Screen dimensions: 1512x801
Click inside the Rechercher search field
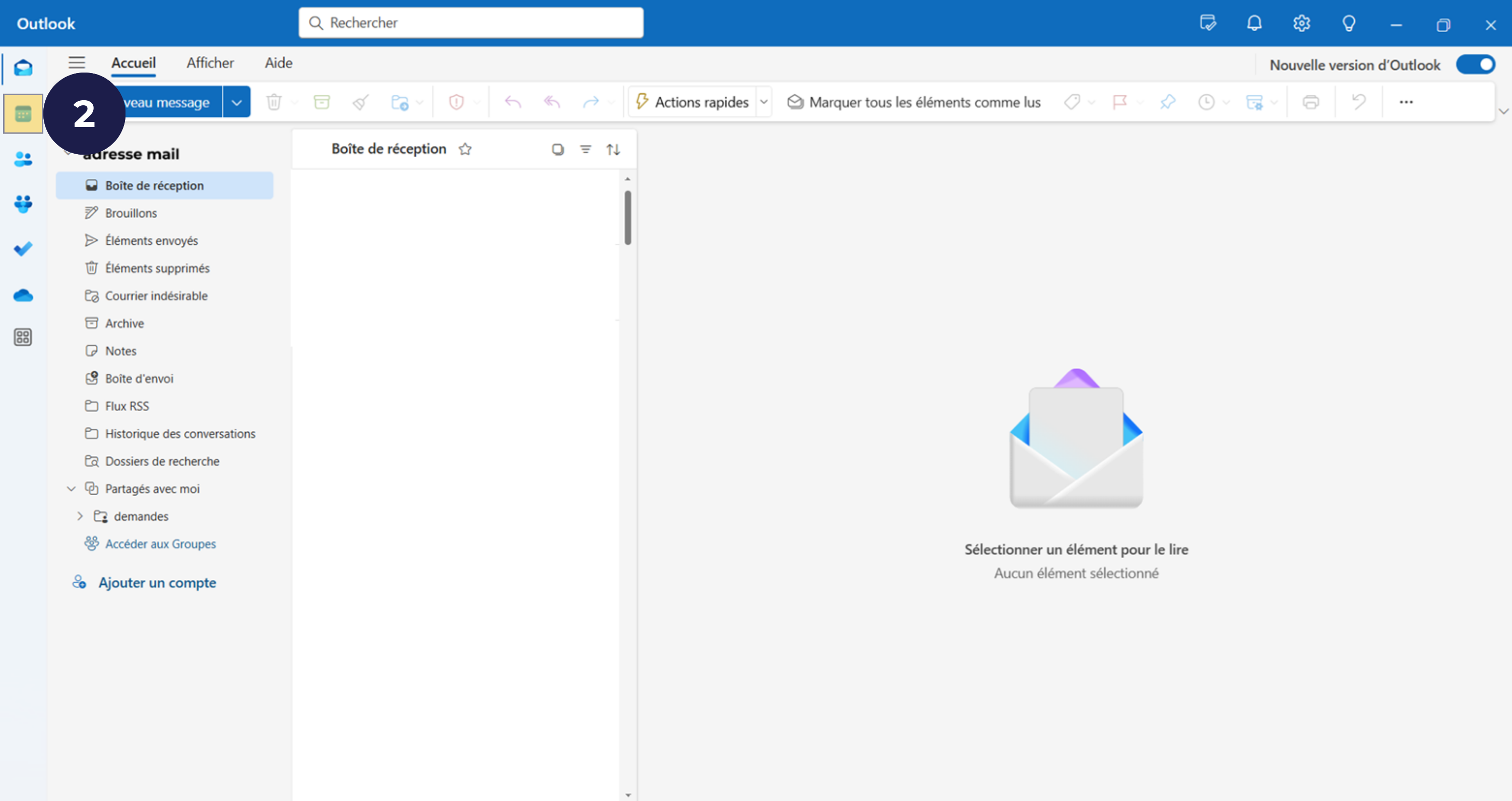470,23
